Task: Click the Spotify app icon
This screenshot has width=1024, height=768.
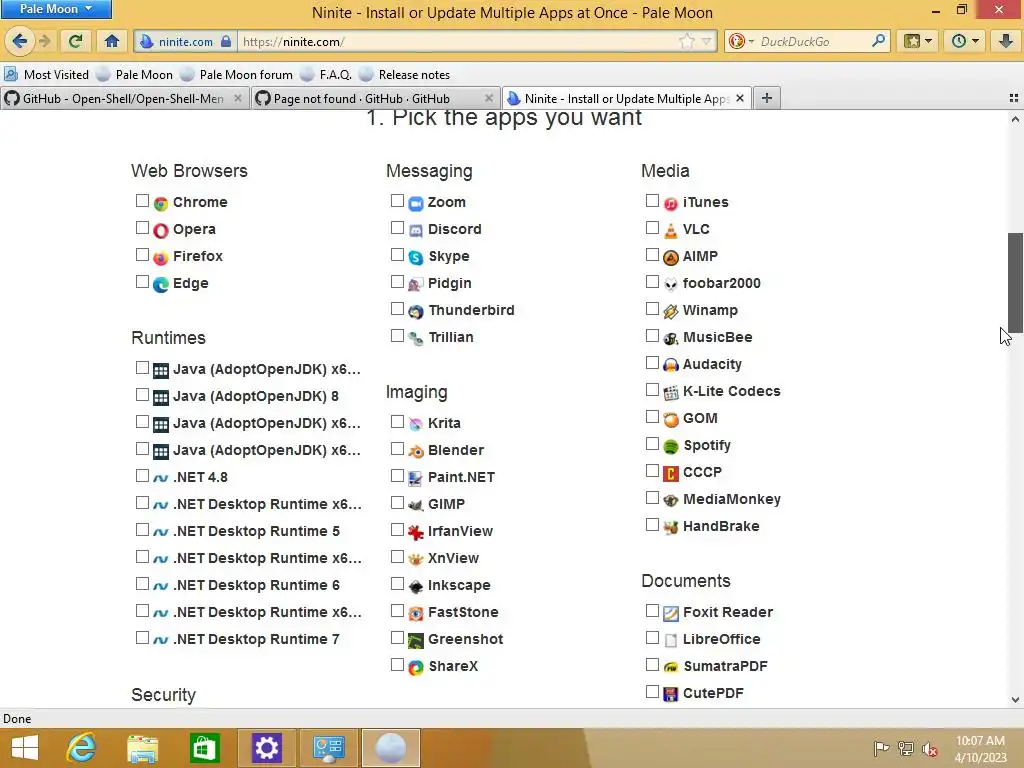Action: [x=671, y=446]
